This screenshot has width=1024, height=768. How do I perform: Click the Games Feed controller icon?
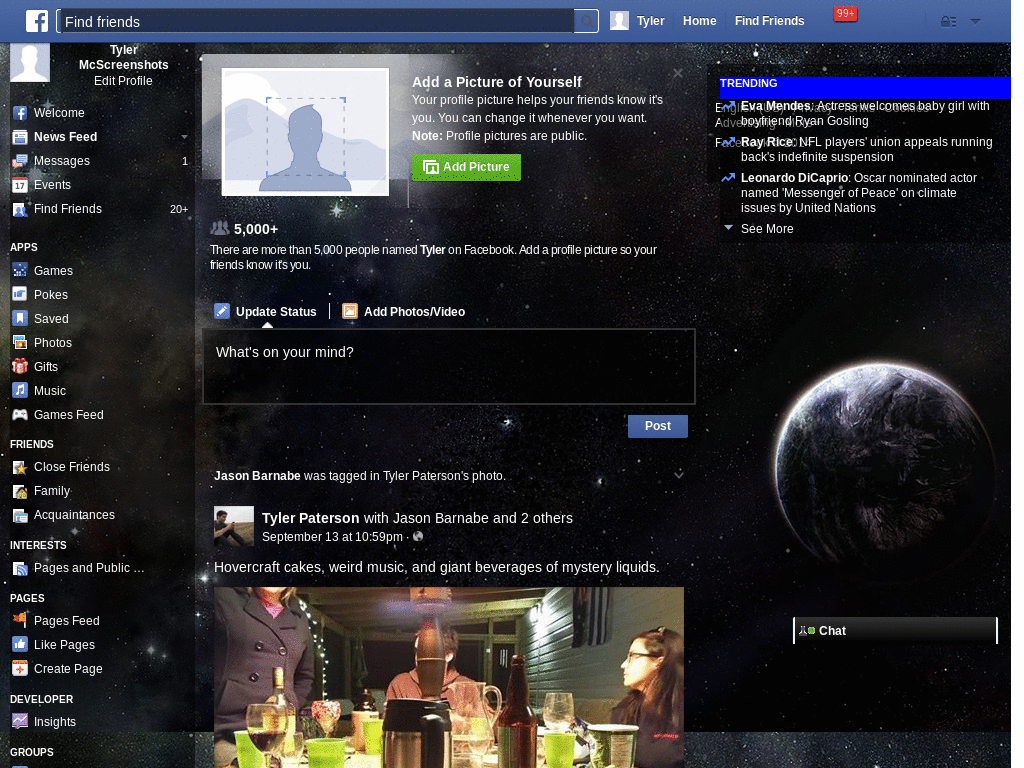click(x=20, y=415)
